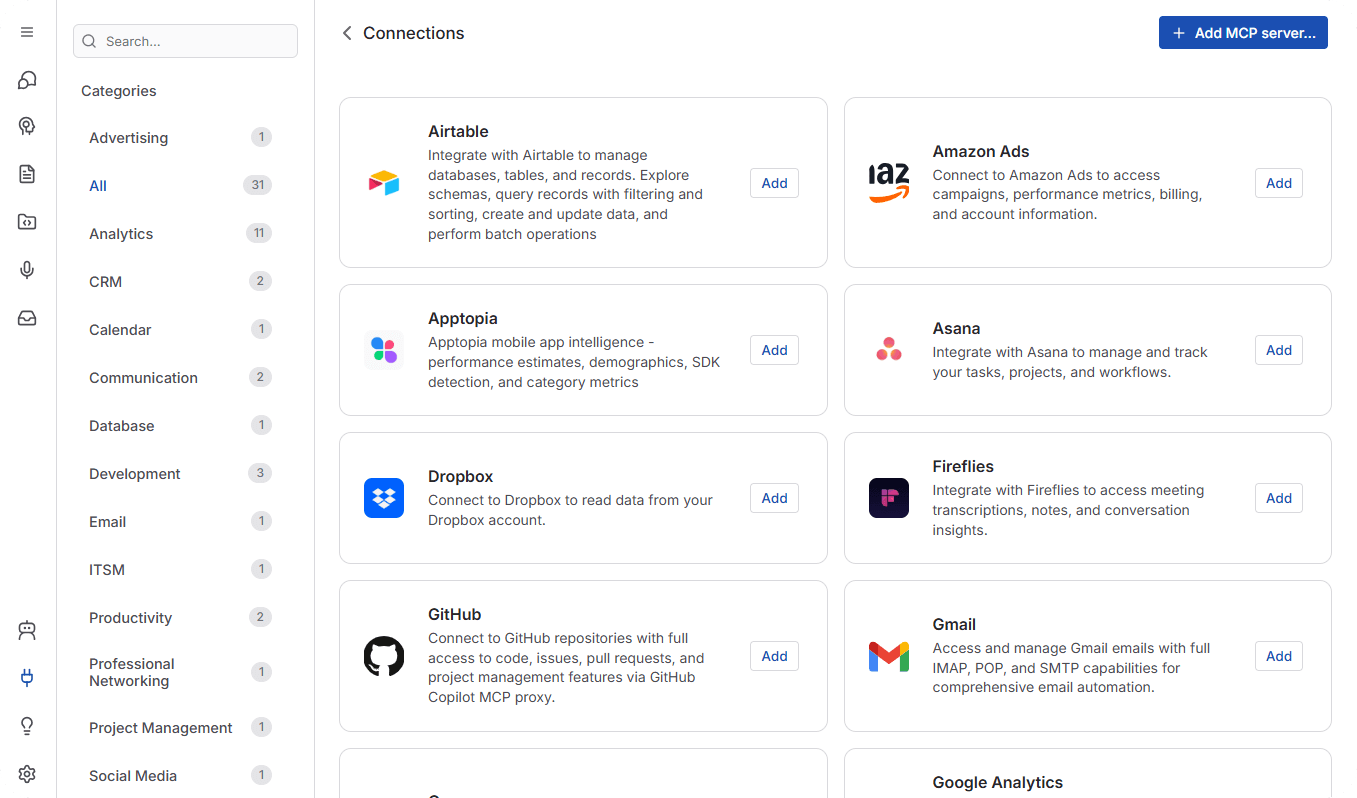Open the inbox tray icon in sidebar
This screenshot has height=798, width=1357.
coord(27,318)
